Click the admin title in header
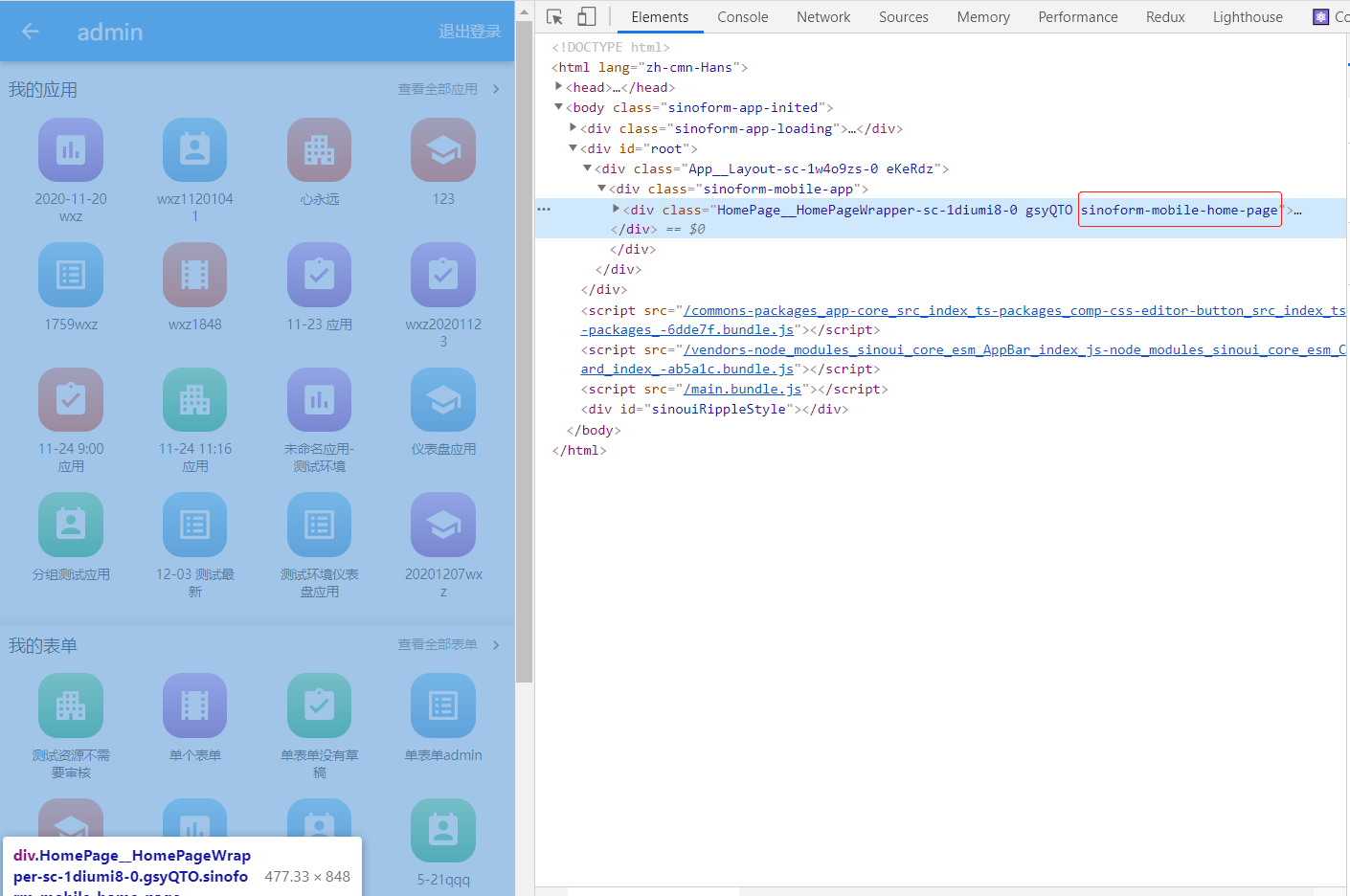This screenshot has width=1350, height=896. coord(110,33)
